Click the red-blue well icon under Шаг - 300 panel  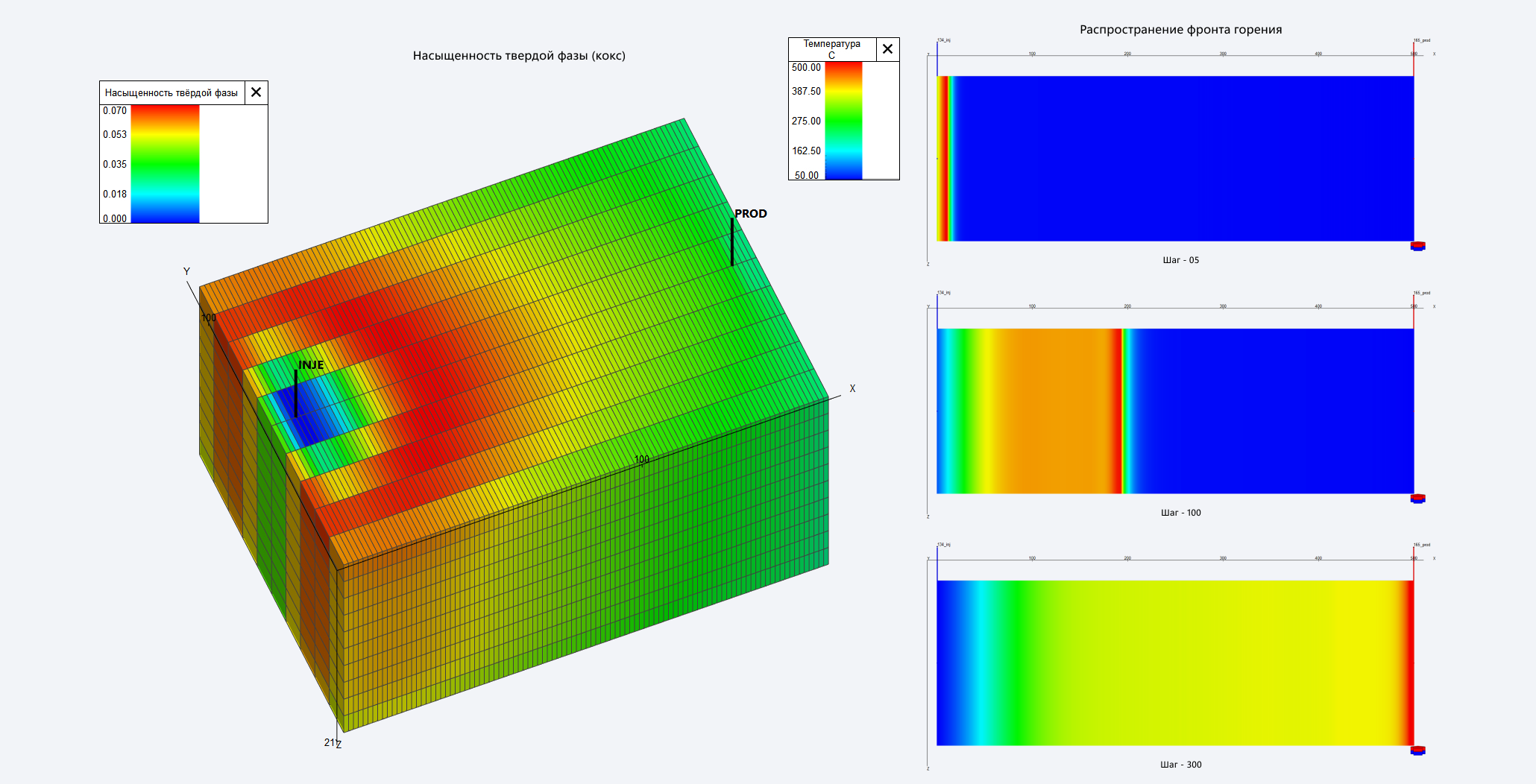point(1417,750)
